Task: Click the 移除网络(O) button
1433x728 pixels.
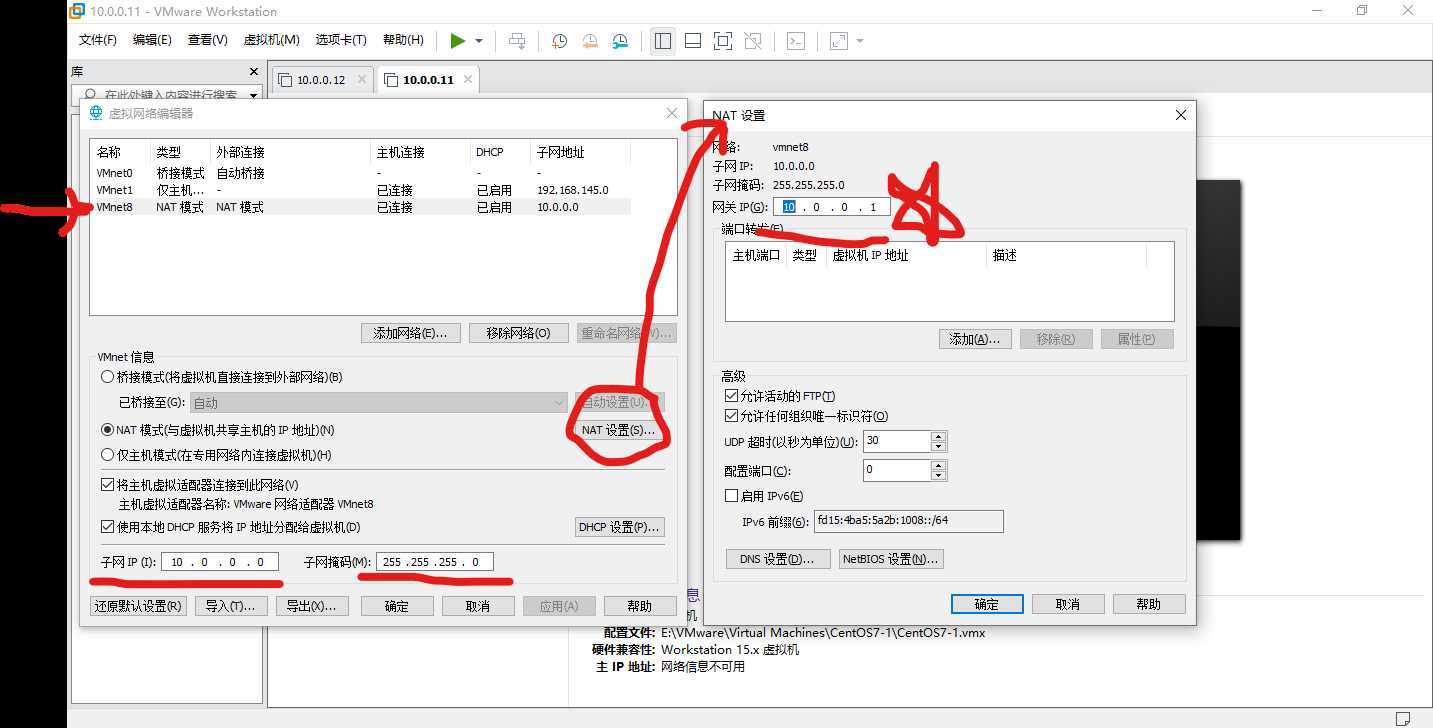Action: (x=518, y=333)
